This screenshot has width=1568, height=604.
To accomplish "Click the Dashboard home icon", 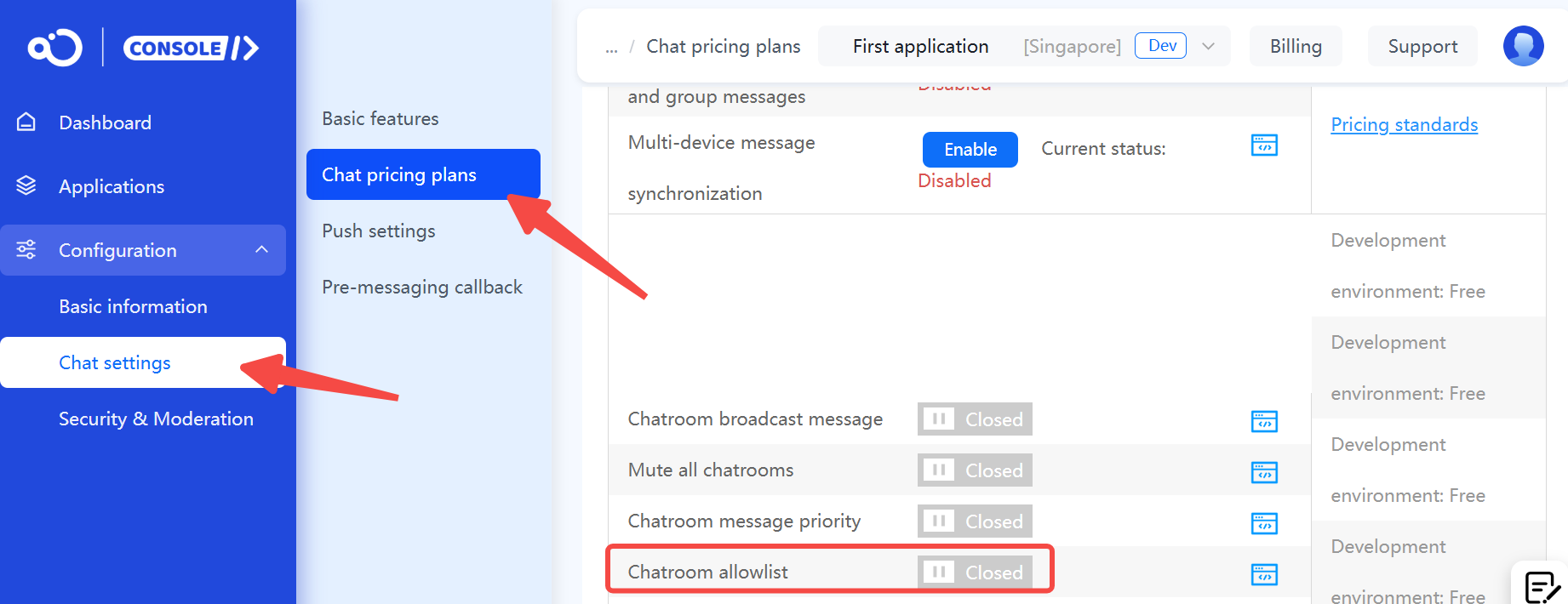I will click(x=26, y=122).
